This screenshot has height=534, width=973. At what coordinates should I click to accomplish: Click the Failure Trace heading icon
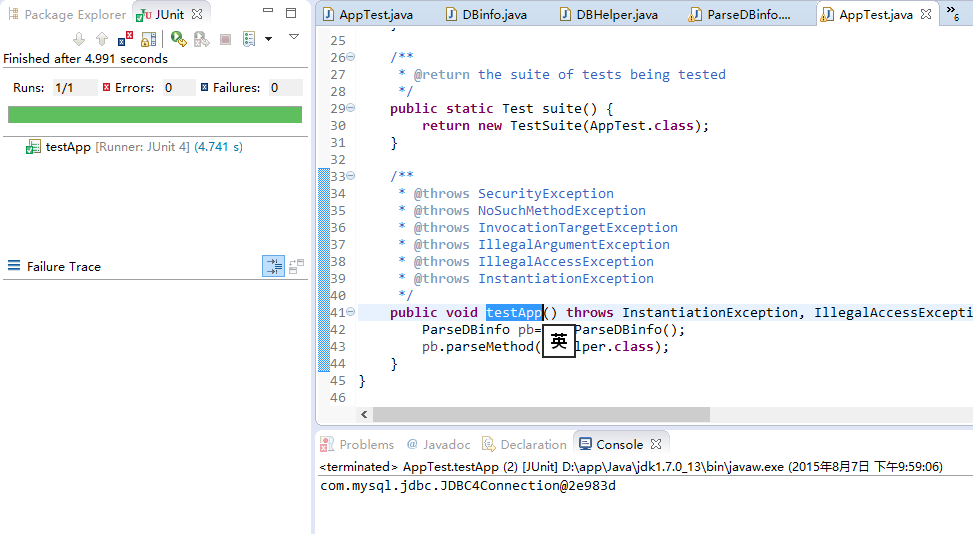[x=14, y=266]
